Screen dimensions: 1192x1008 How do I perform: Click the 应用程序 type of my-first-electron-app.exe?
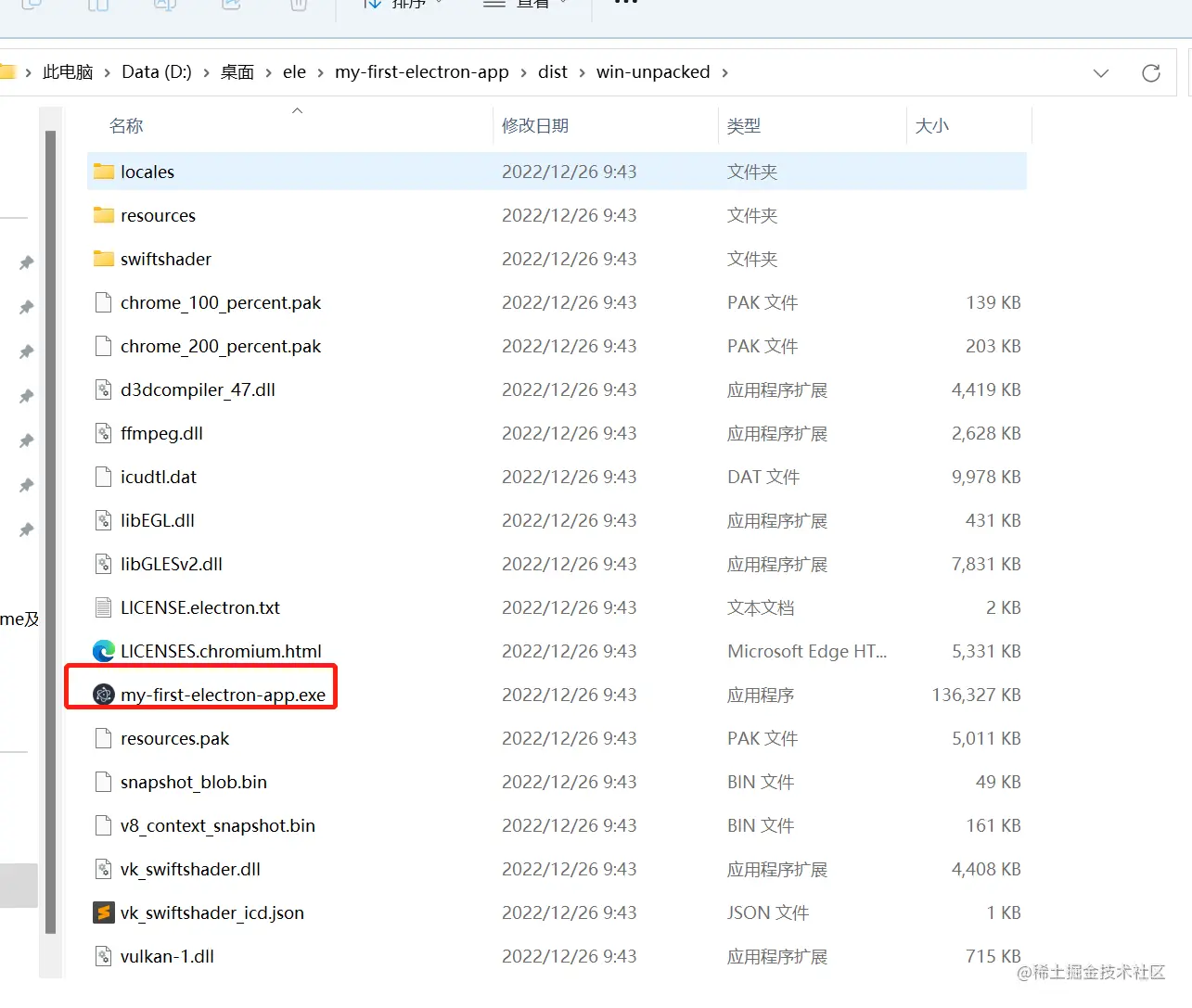(x=761, y=695)
